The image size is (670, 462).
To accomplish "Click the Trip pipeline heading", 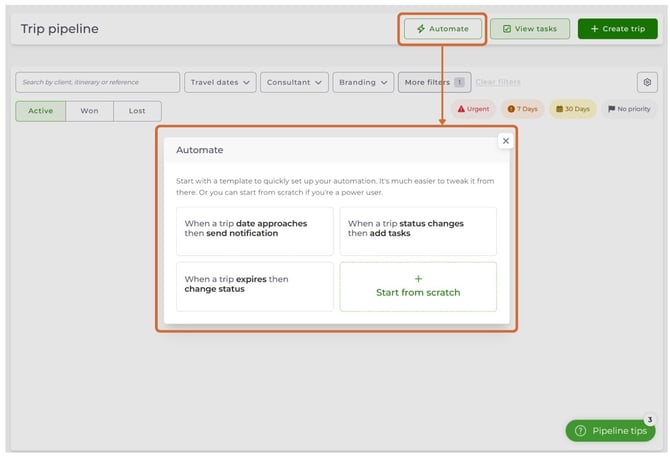I will tap(60, 29).
